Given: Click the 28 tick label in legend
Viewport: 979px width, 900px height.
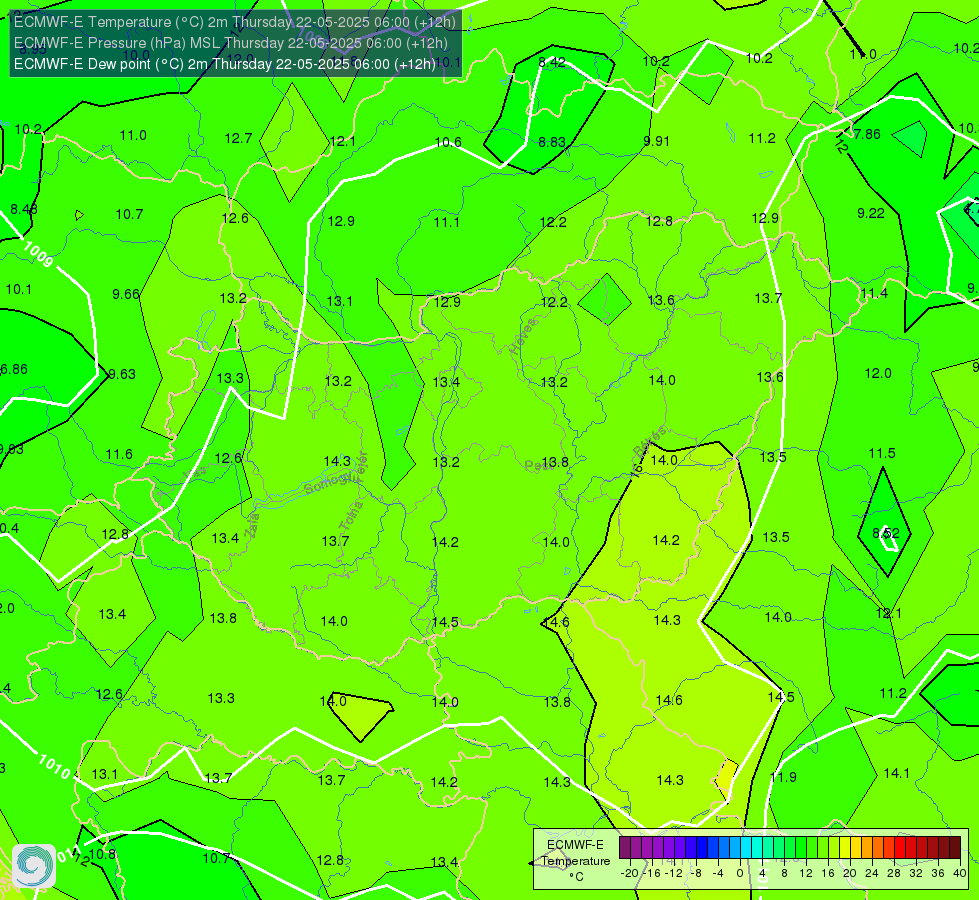Looking at the screenshot, I should click(893, 873).
